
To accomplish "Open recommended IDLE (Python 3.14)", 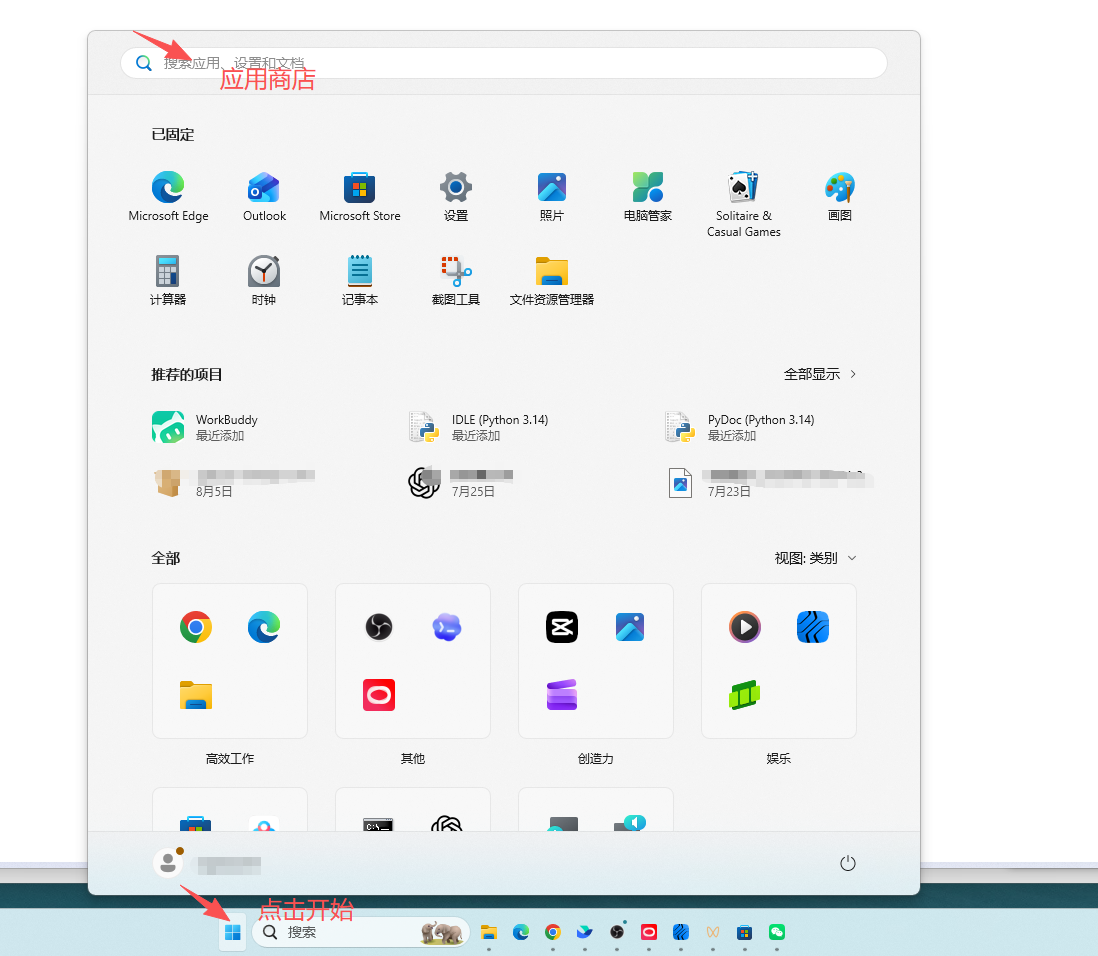I will point(479,427).
